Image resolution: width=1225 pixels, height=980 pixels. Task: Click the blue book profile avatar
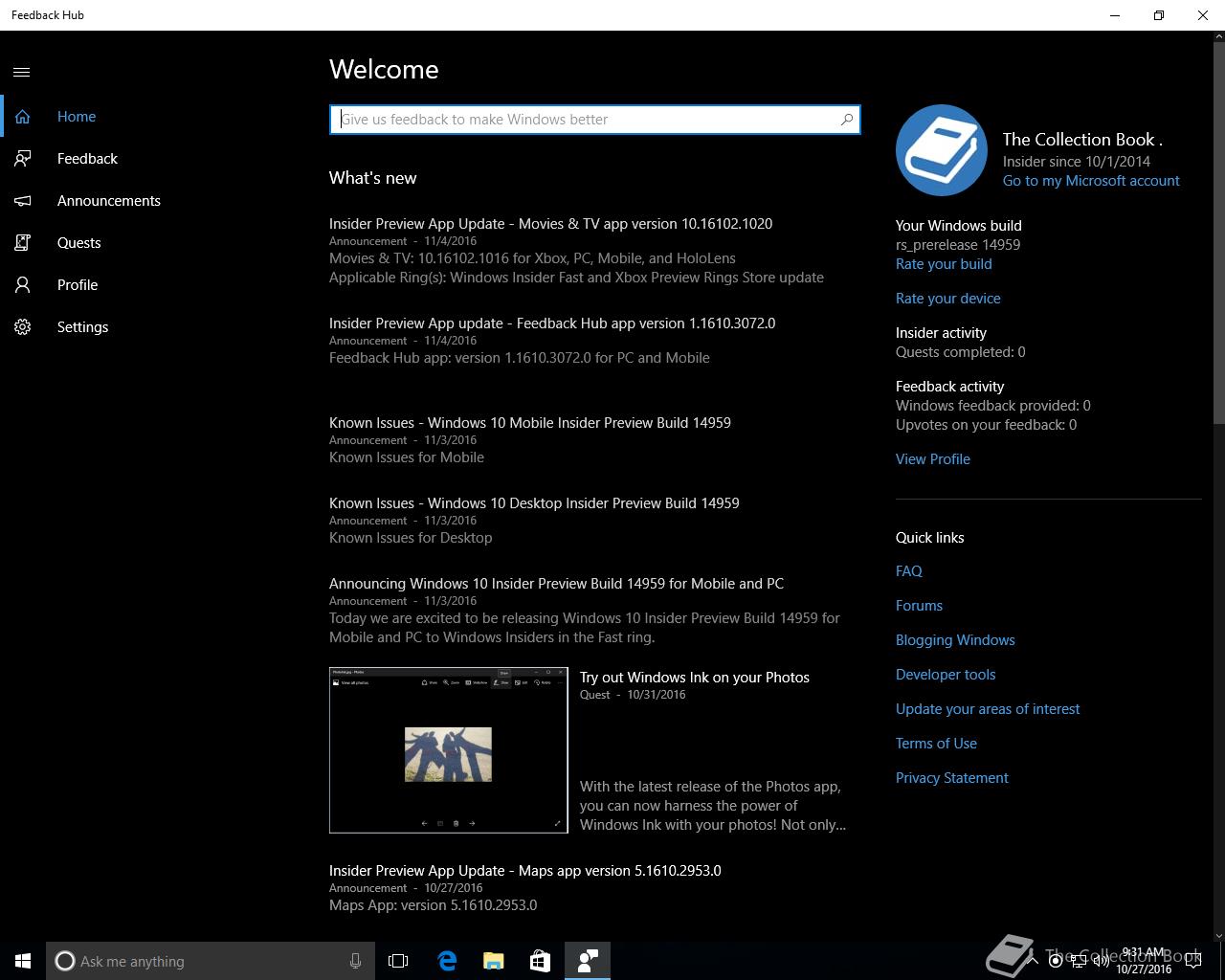[x=942, y=150]
